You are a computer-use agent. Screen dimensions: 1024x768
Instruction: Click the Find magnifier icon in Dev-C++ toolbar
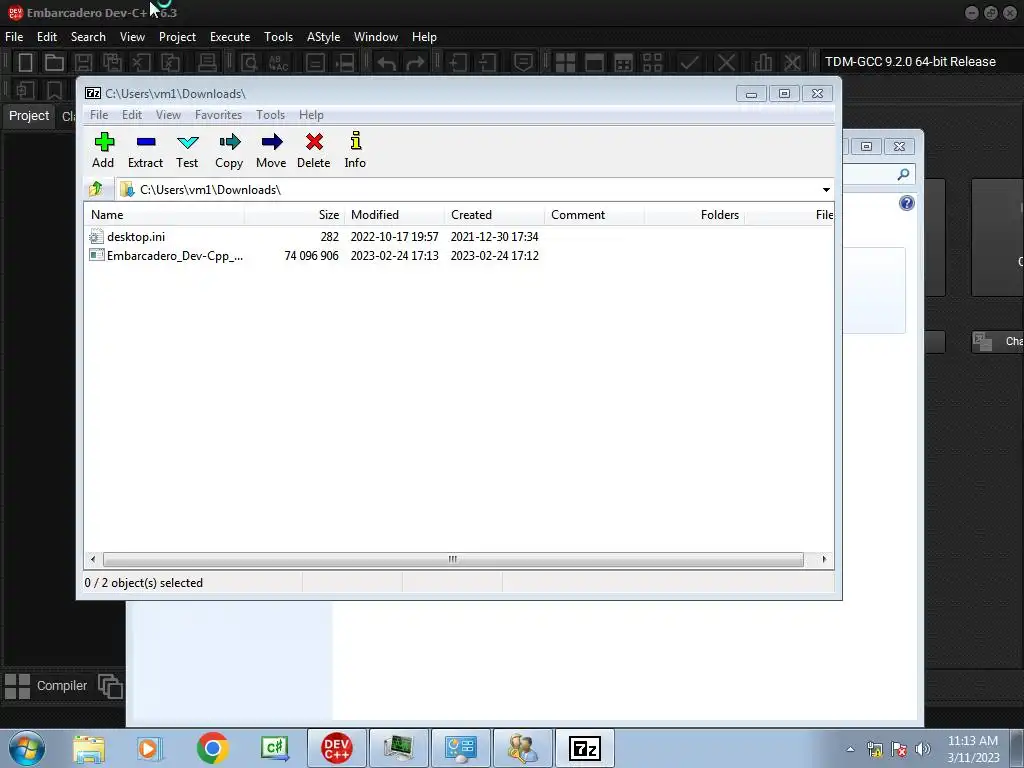click(x=249, y=63)
